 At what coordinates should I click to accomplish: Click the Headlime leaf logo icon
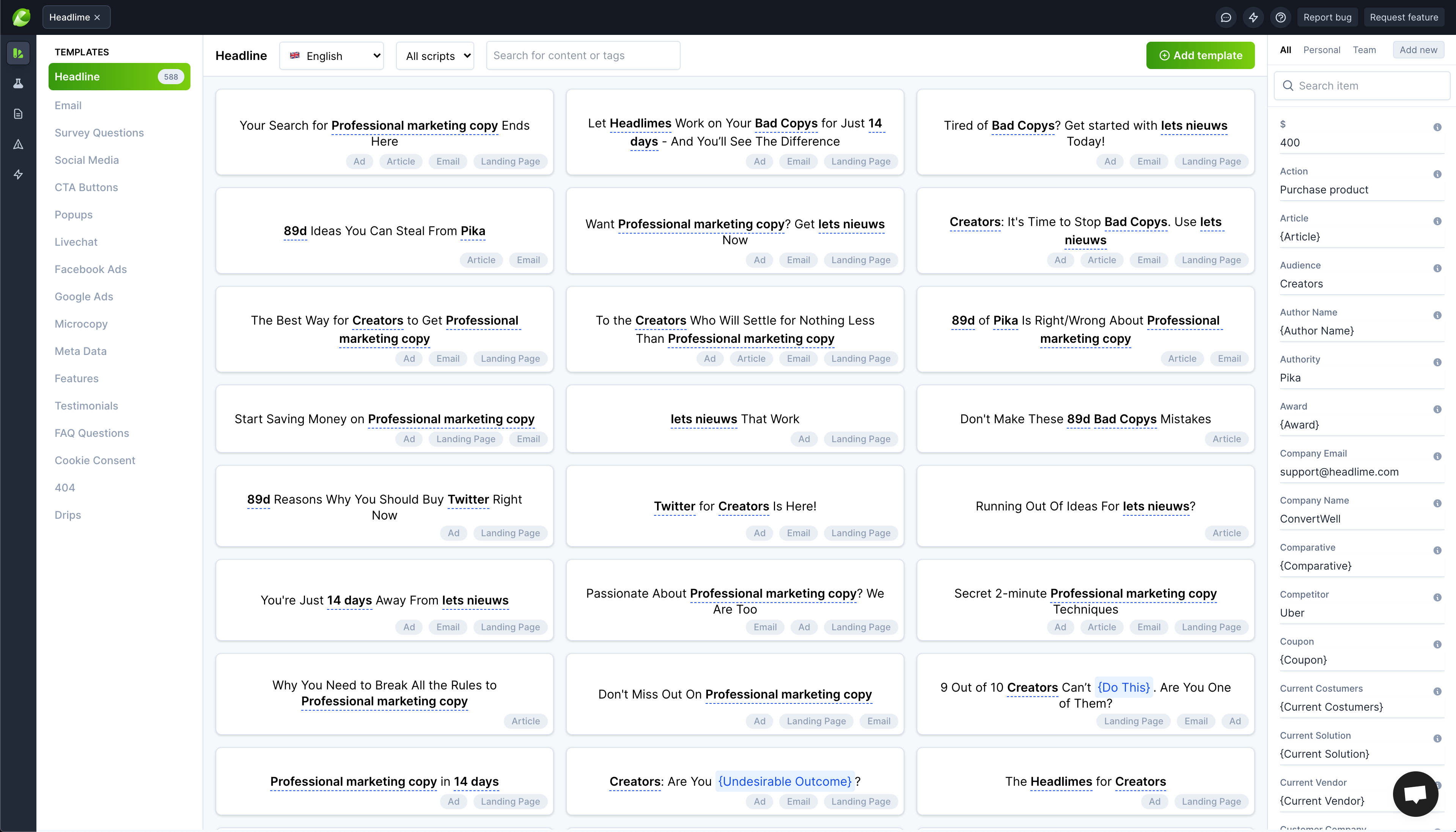[x=20, y=17]
